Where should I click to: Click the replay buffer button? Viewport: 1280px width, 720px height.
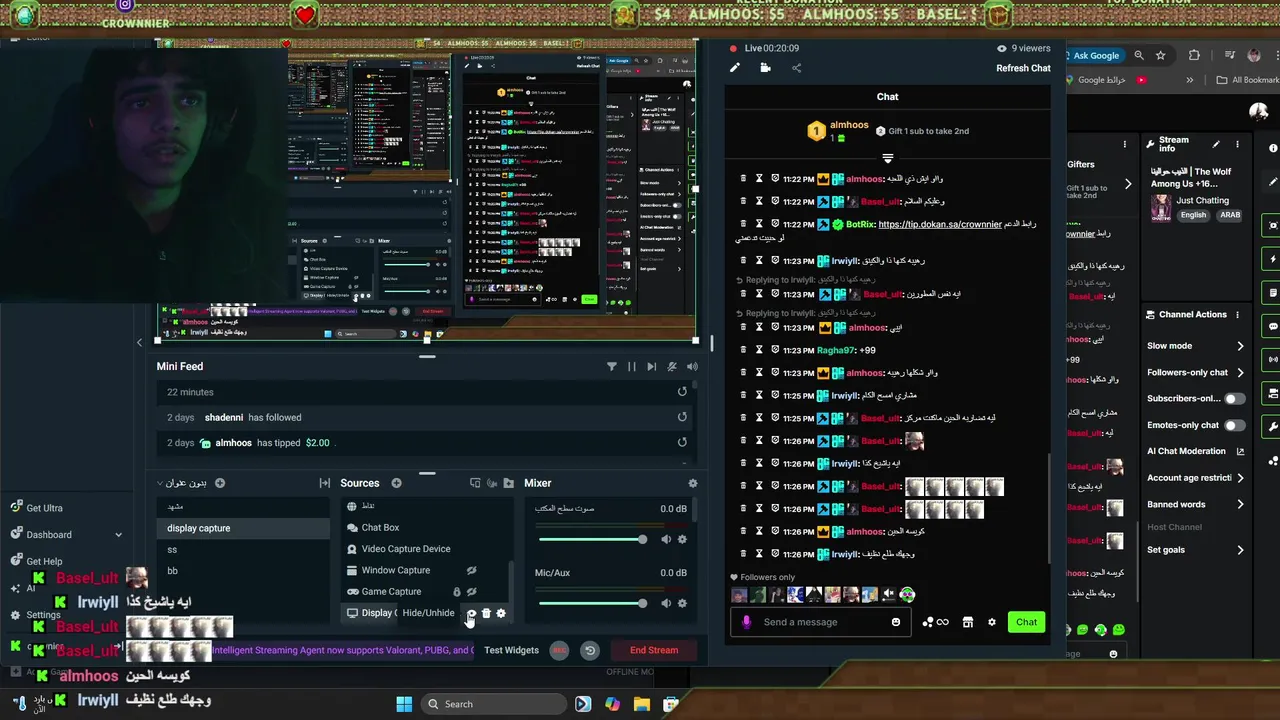[590, 650]
